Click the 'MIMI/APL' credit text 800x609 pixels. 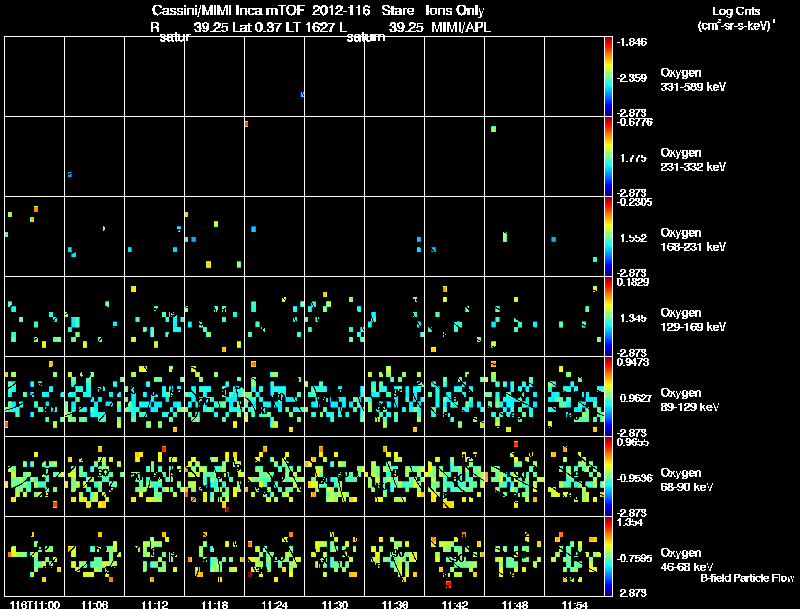click(461, 27)
